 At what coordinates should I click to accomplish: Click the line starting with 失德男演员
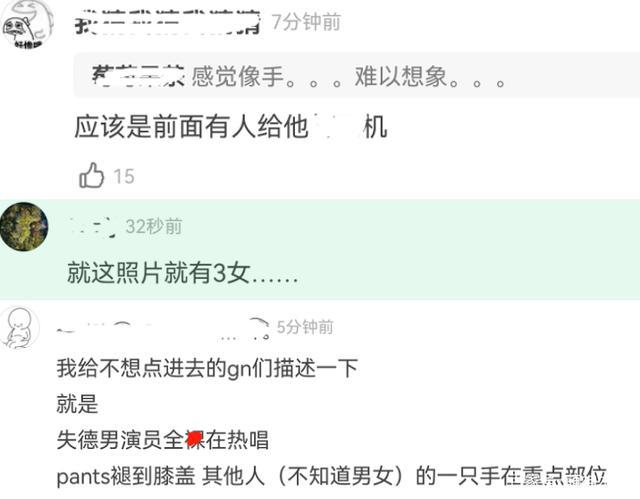point(163,440)
